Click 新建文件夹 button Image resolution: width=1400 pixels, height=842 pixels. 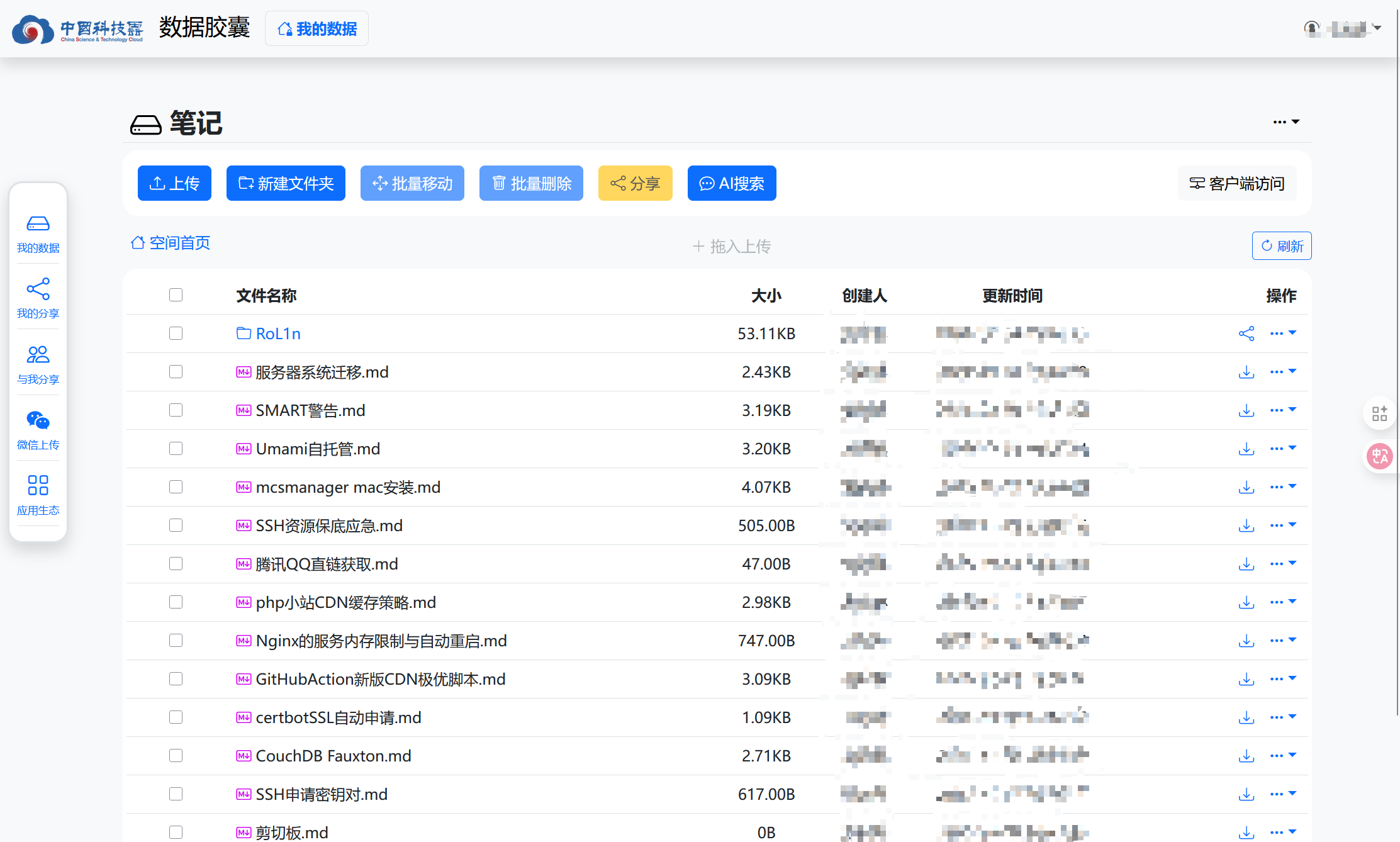click(x=286, y=183)
